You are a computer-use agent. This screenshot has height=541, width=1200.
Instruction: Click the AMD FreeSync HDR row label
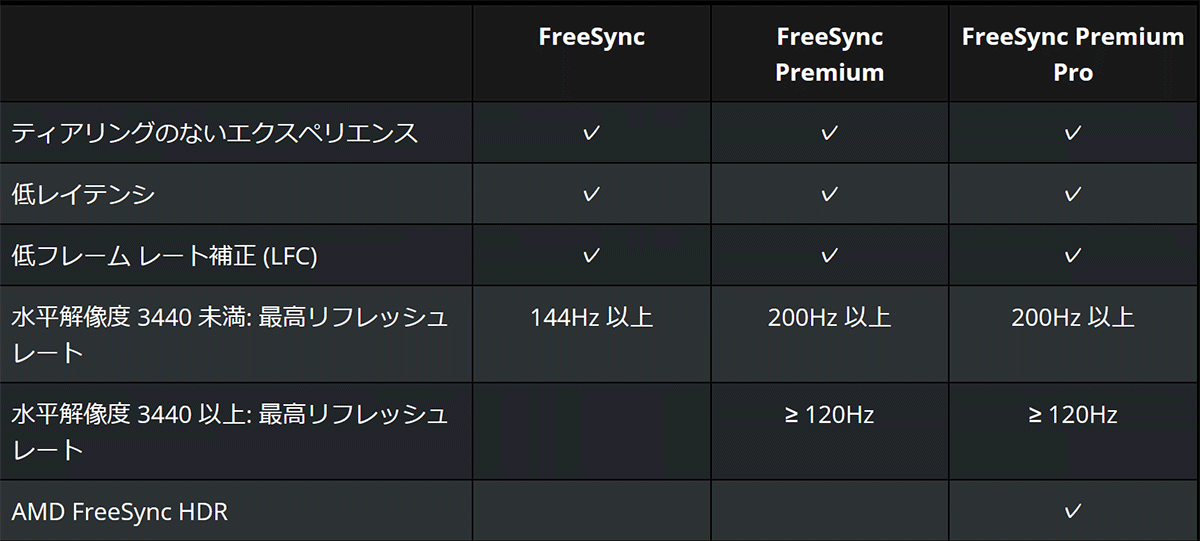click(x=120, y=512)
